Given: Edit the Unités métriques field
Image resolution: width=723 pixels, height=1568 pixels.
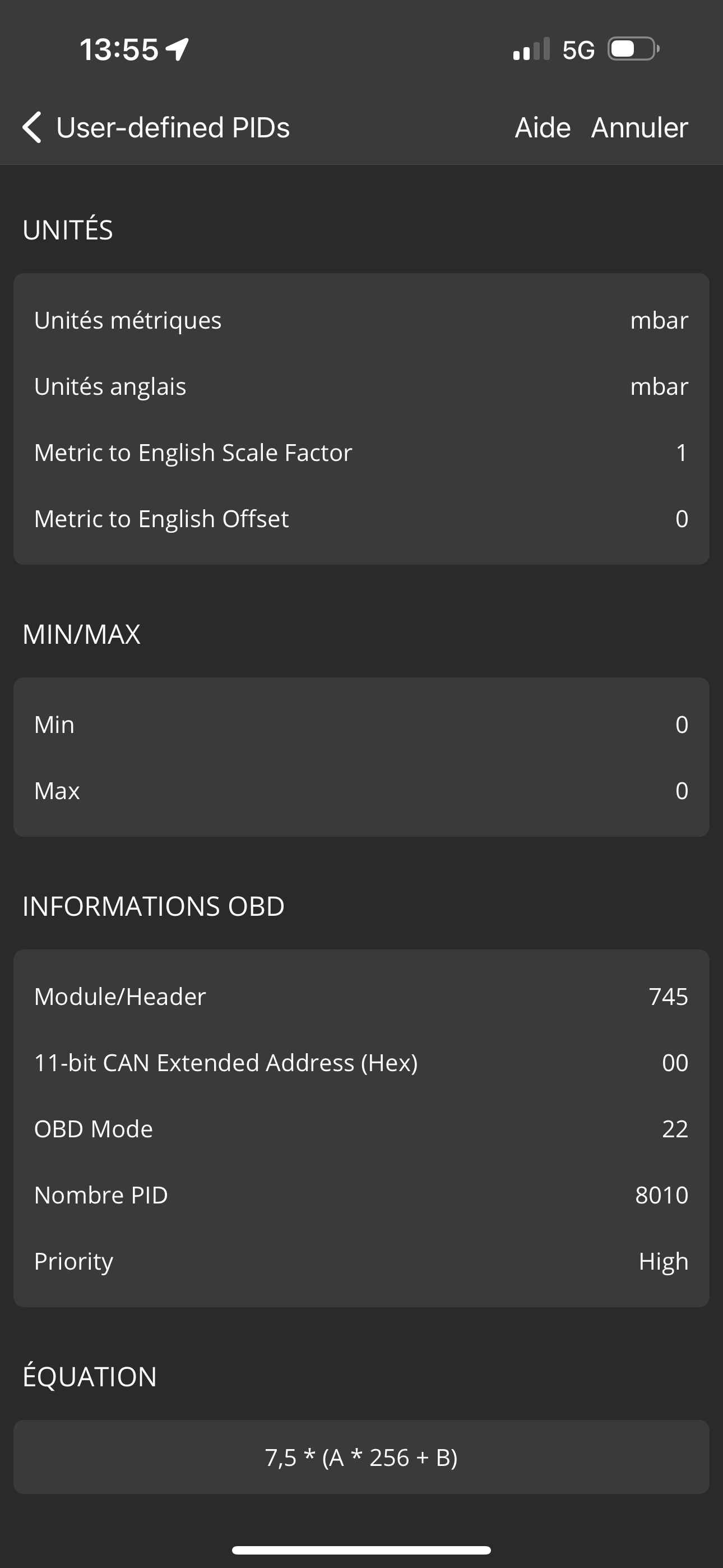Looking at the screenshot, I should 361,320.
